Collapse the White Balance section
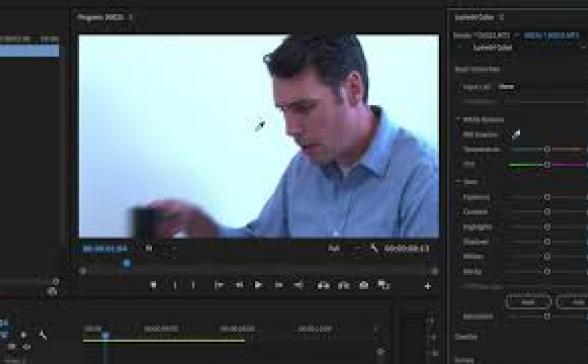The image size is (588, 364). click(458, 120)
